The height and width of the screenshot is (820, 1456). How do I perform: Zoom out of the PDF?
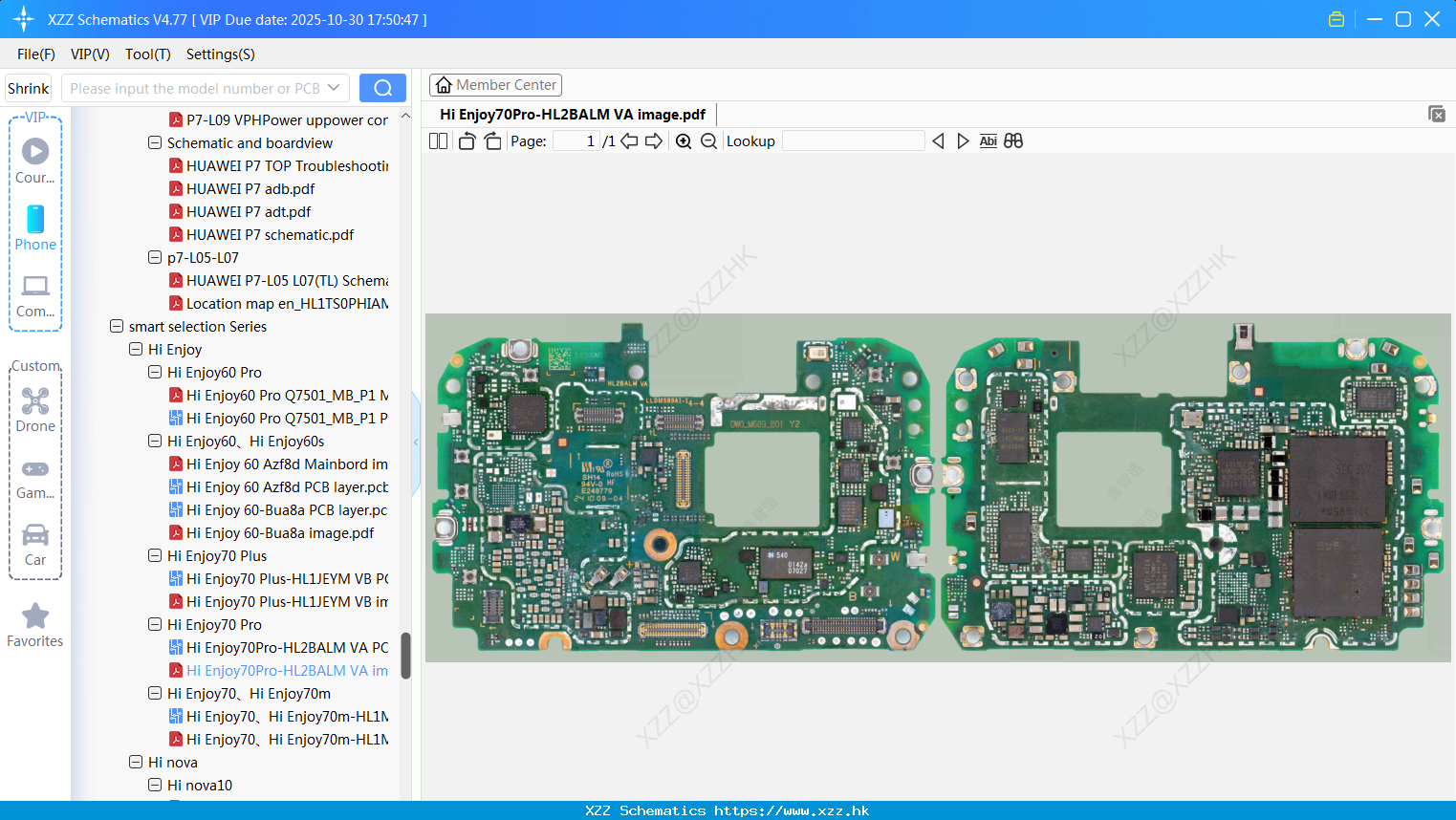pos(708,141)
